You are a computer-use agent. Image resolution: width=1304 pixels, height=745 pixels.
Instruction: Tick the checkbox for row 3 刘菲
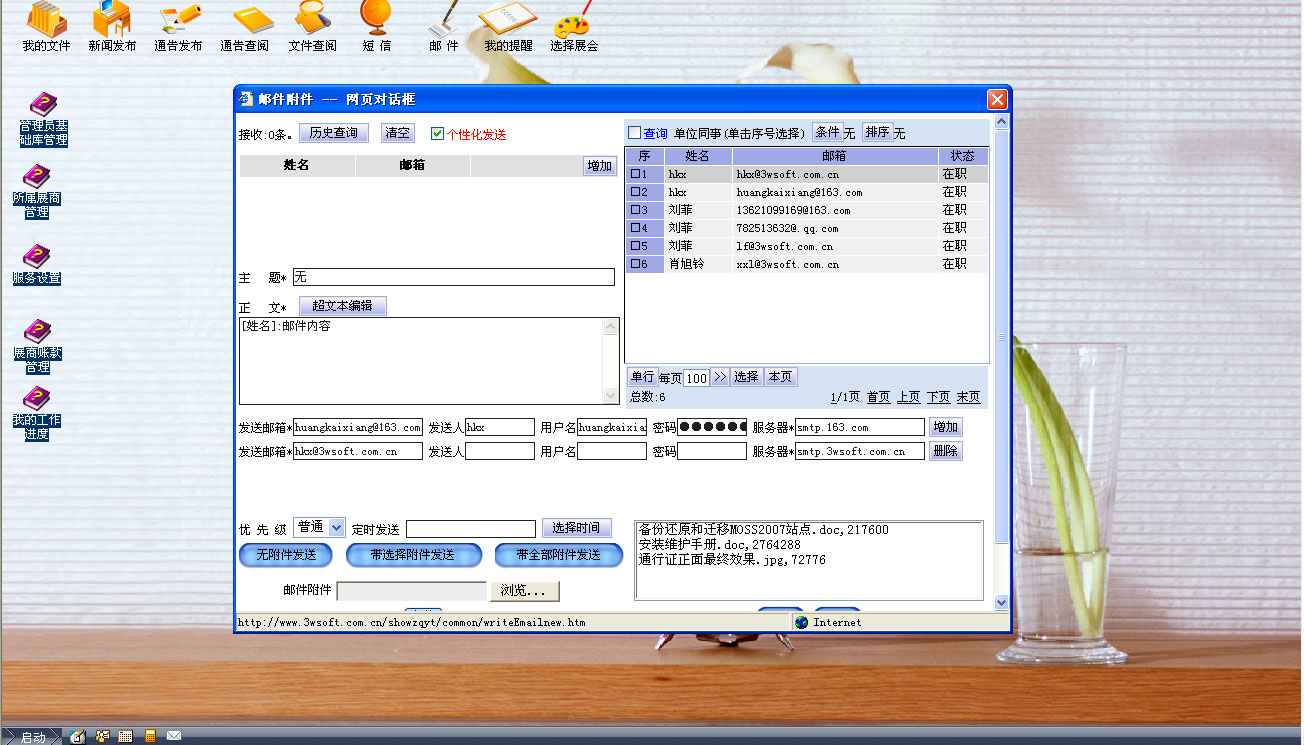point(635,210)
